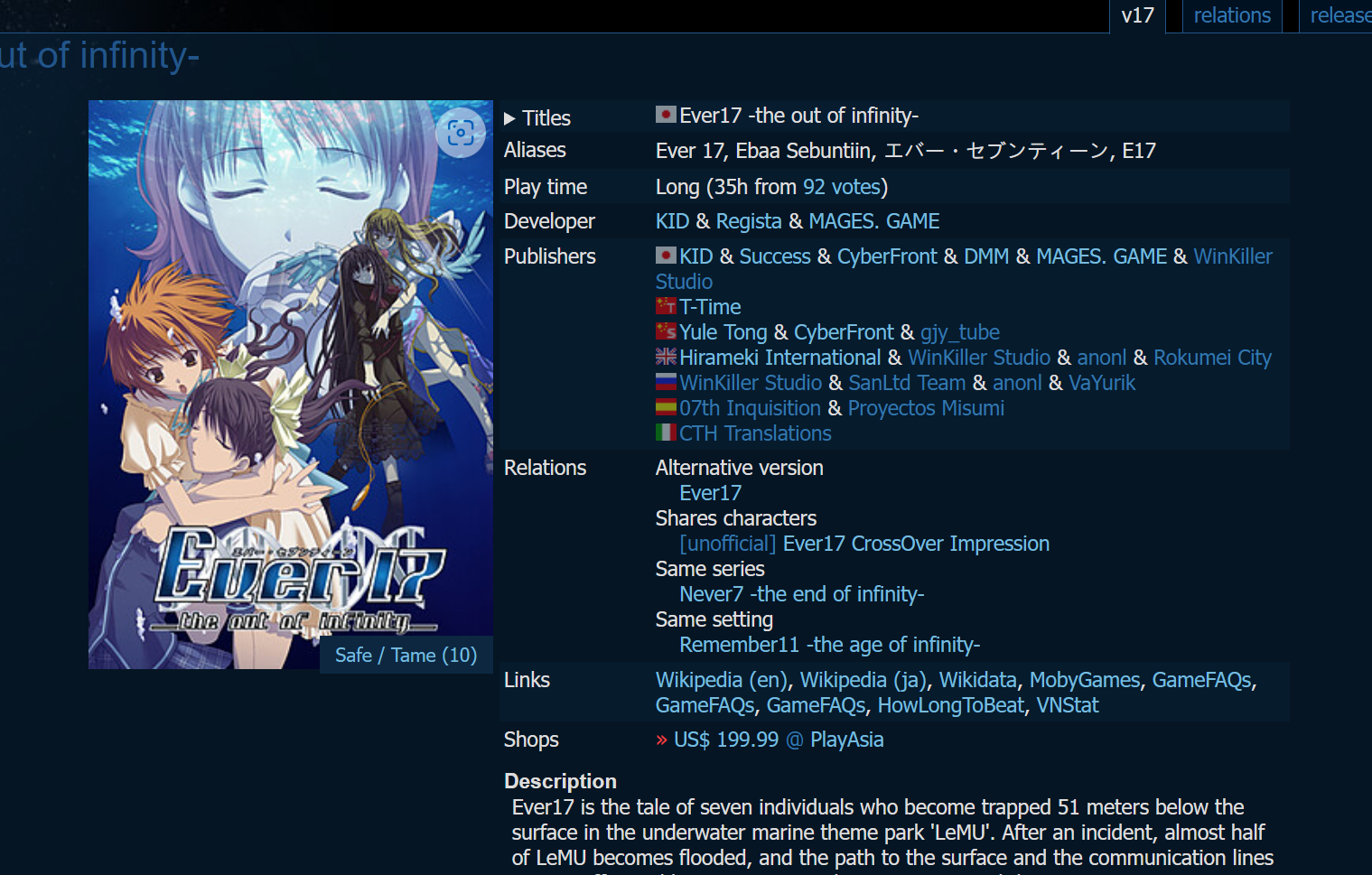Viewport: 1372px width, 875px height.
Task: Click the Italian flag beside CTH Translations
Action: pos(666,433)
